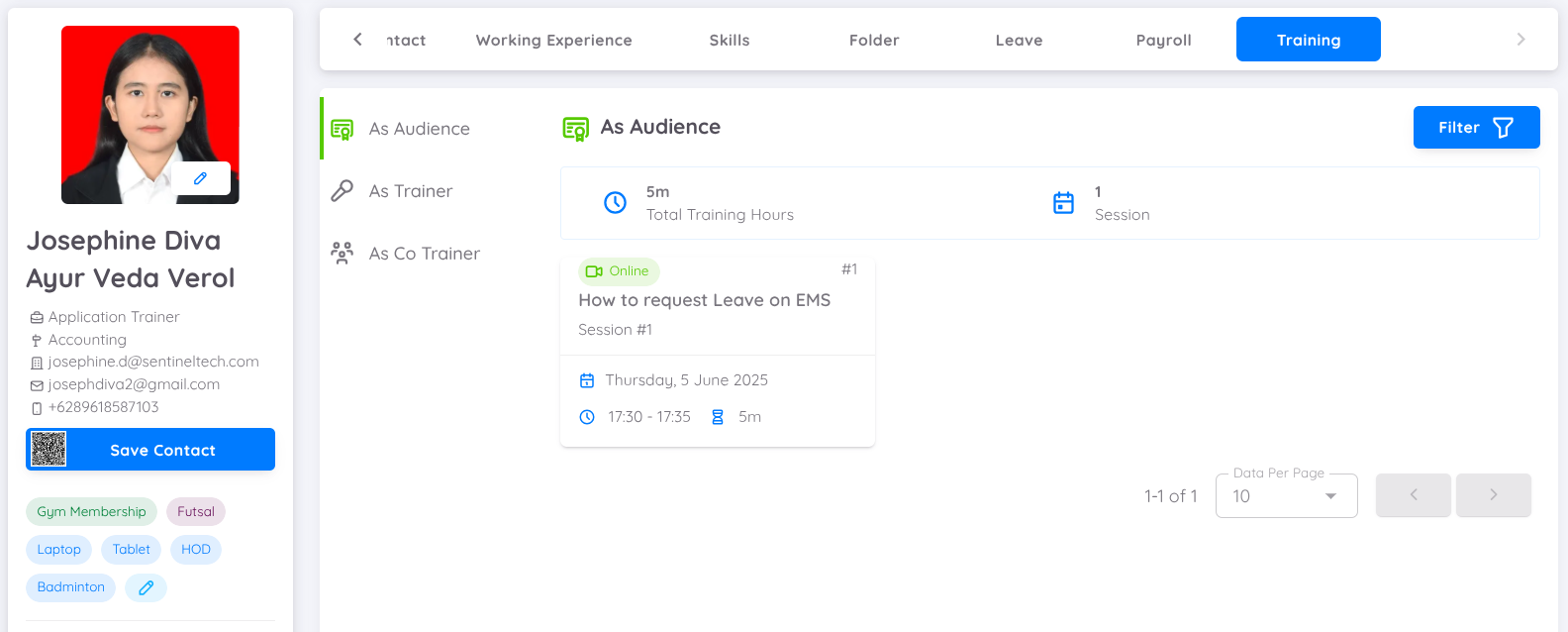Click the Online video camera badge
This screenshot has height=632, width=1568.
click(619, 271)
